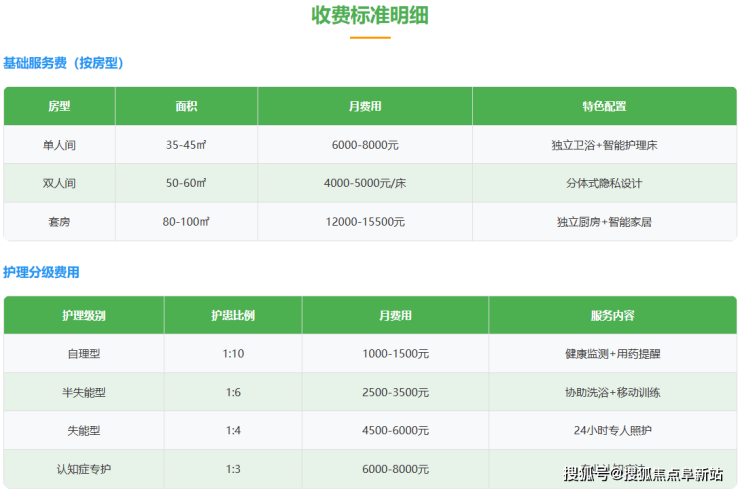Click the 面积 column header
The width and height of the screenshot is (740, 490).
[x=186, y=106]
